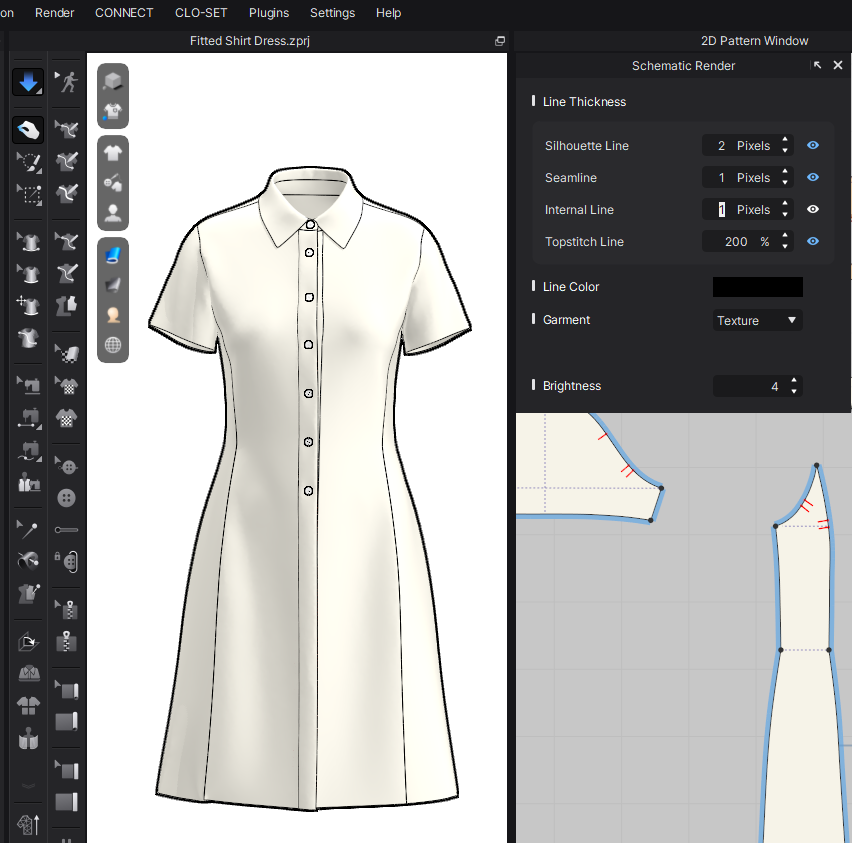Select the Segment Sewing tool
The image size is (852, 843).
(28, 417)
